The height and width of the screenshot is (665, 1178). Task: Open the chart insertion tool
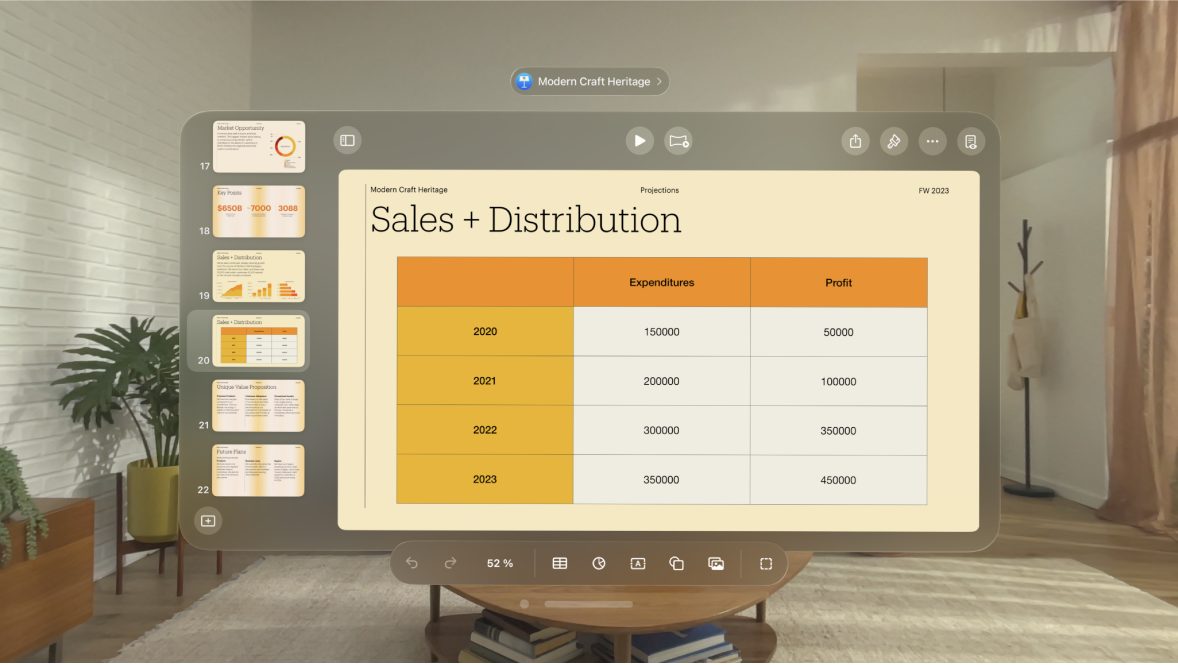click(x=599, y=563)
